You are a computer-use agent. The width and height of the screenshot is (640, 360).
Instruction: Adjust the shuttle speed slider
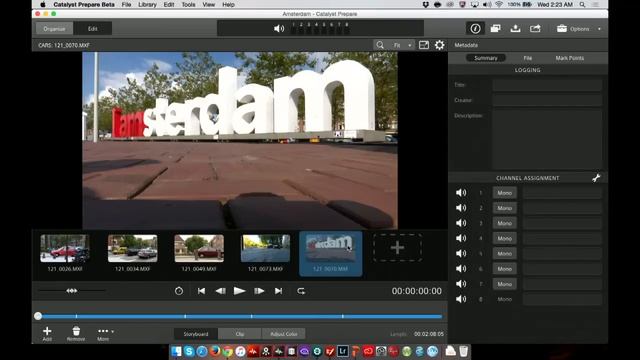(72, 291)
